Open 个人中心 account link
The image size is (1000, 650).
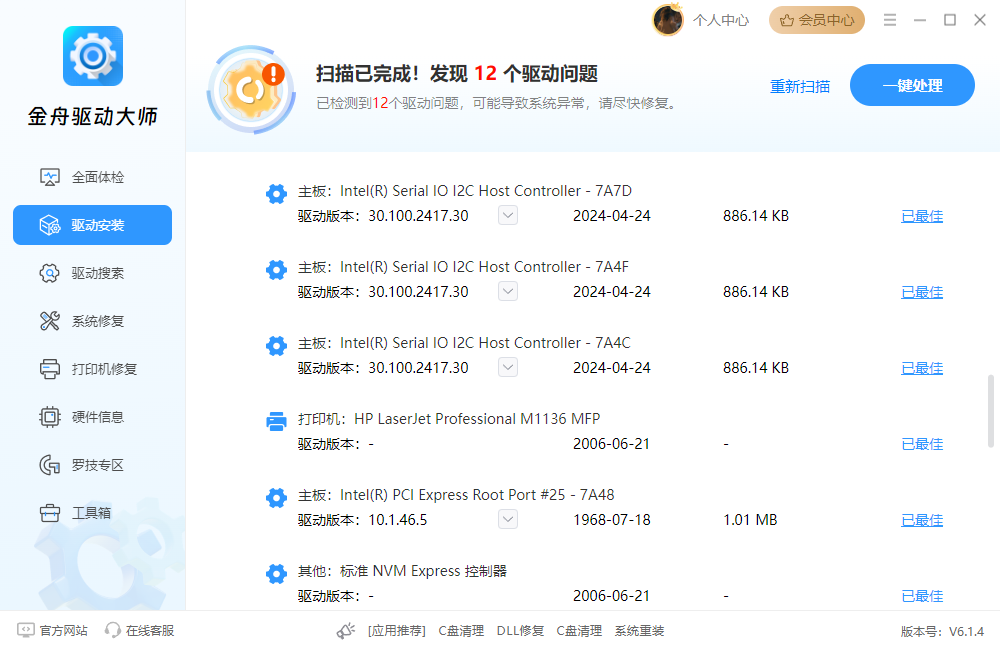click(x=721, y=20)
